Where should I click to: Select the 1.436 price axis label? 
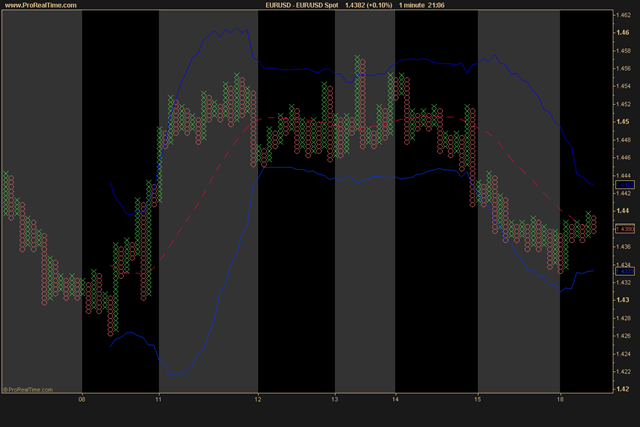coord(623,247)
